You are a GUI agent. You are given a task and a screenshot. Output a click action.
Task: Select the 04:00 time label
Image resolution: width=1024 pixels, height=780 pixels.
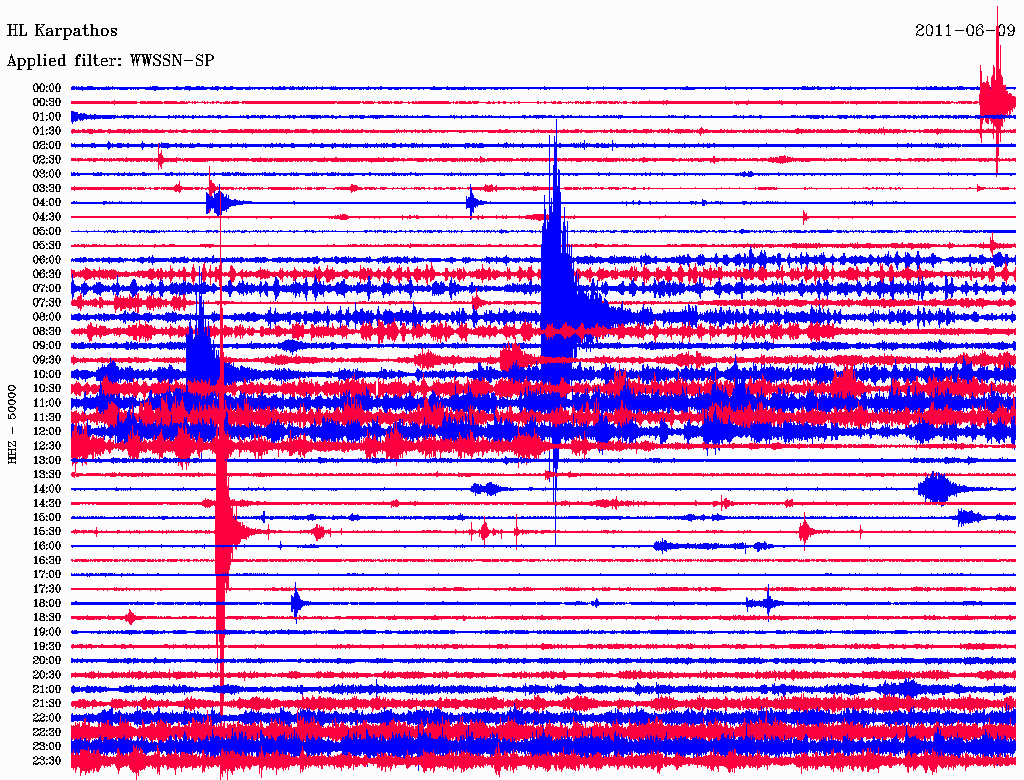46,203
